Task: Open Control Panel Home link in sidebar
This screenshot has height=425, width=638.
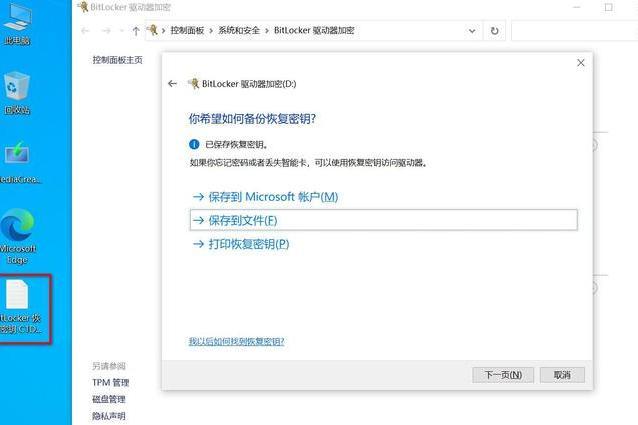Action: [x=118, y=60]
